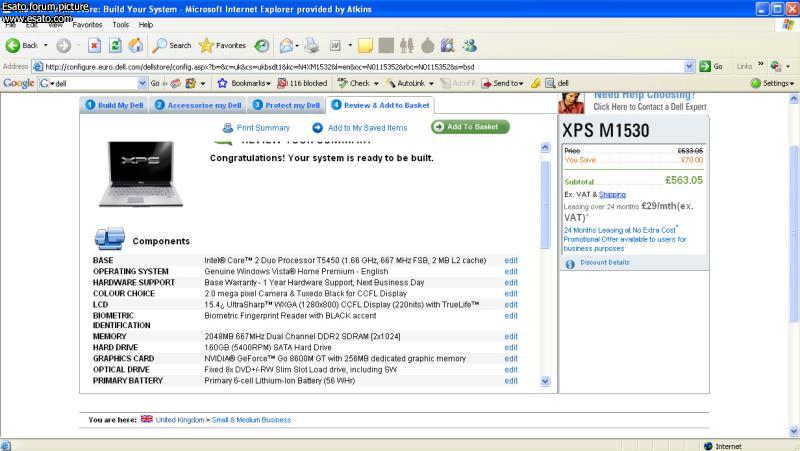
Task: Select Review & Add to Basket tab
Action: click(x=380, y=105)
